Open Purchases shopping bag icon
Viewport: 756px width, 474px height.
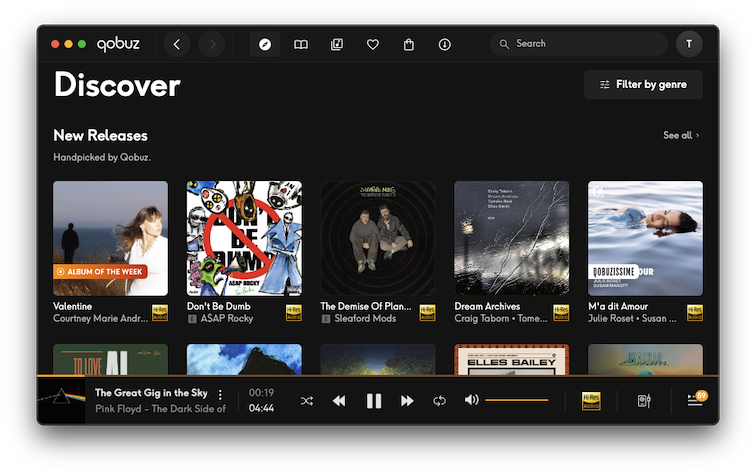[x=409, y=44]
